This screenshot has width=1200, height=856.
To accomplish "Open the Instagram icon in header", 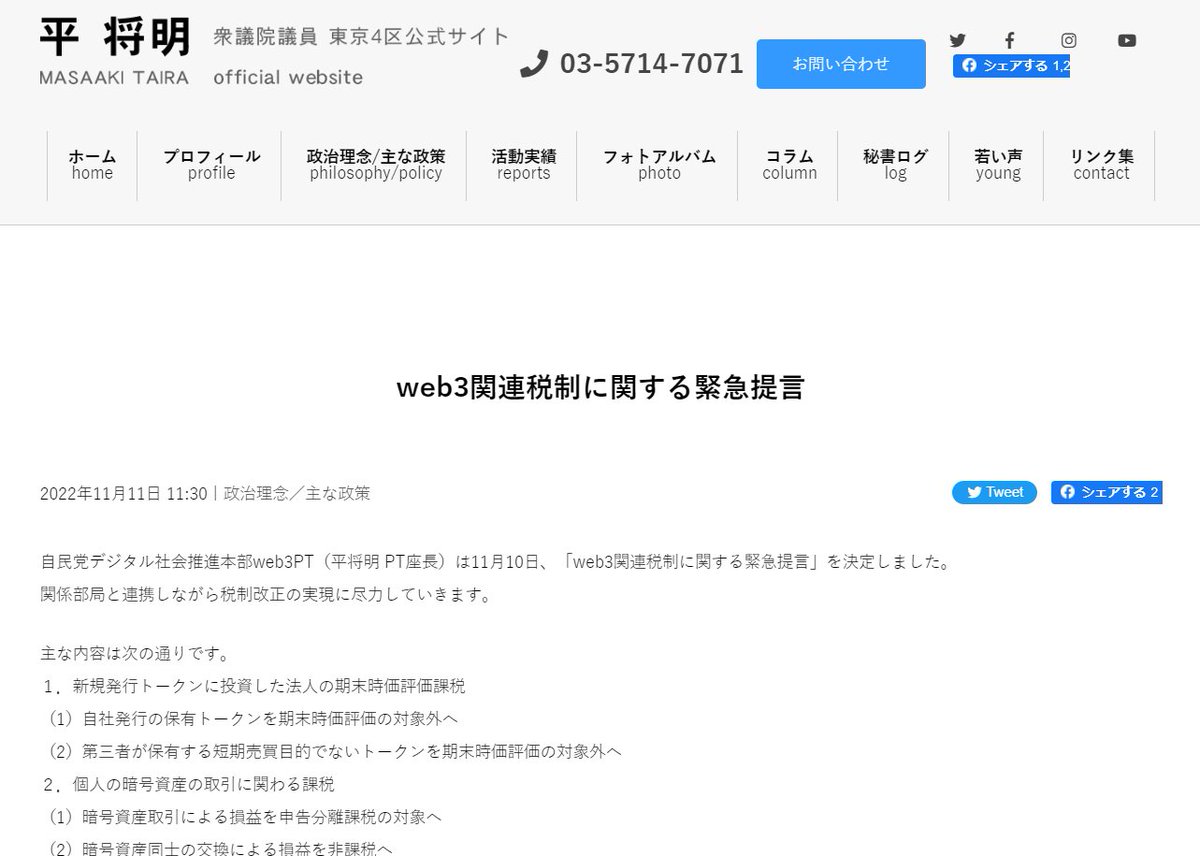I will pos(1069,41).
